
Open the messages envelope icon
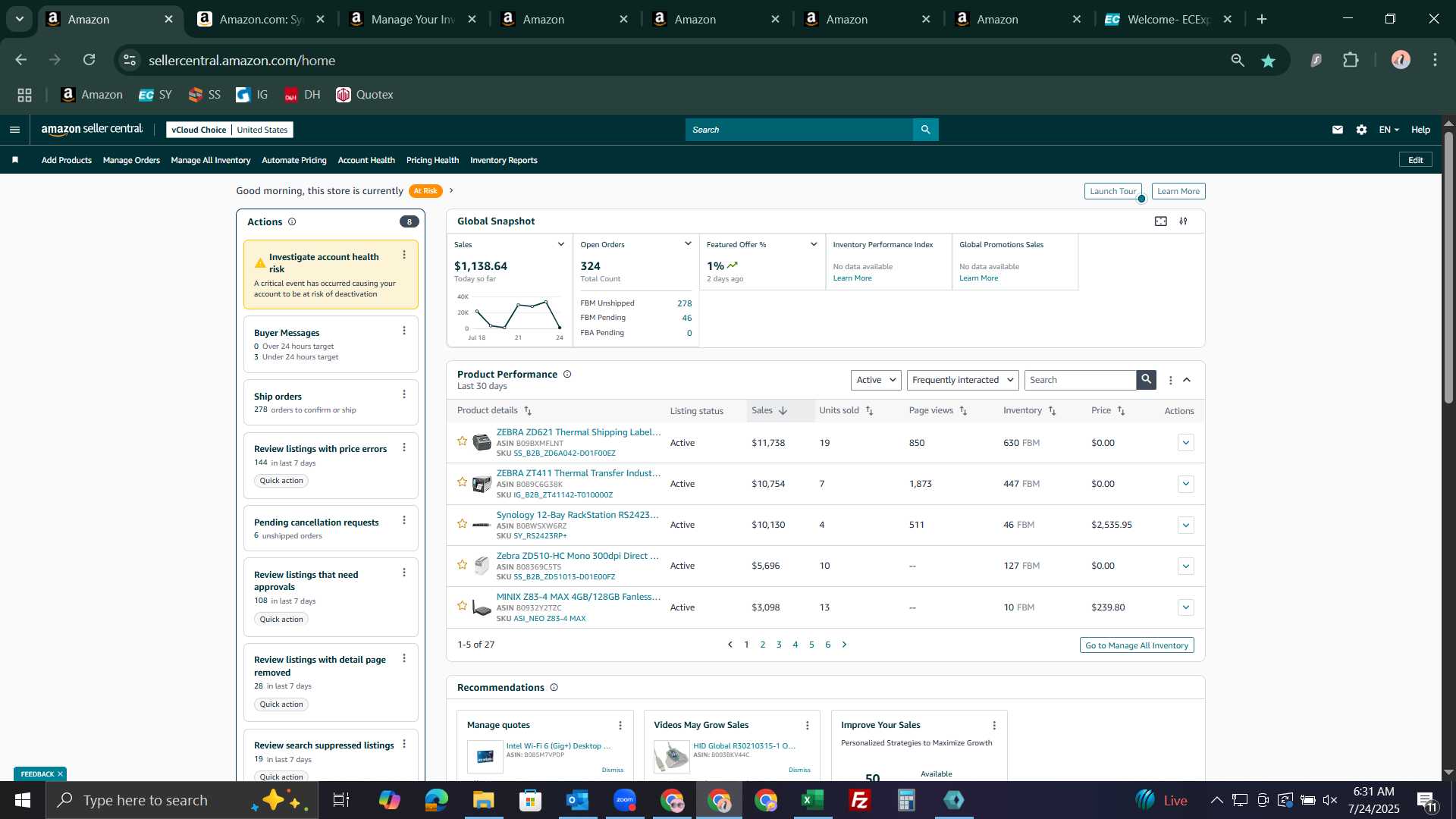coord(1338,130)
